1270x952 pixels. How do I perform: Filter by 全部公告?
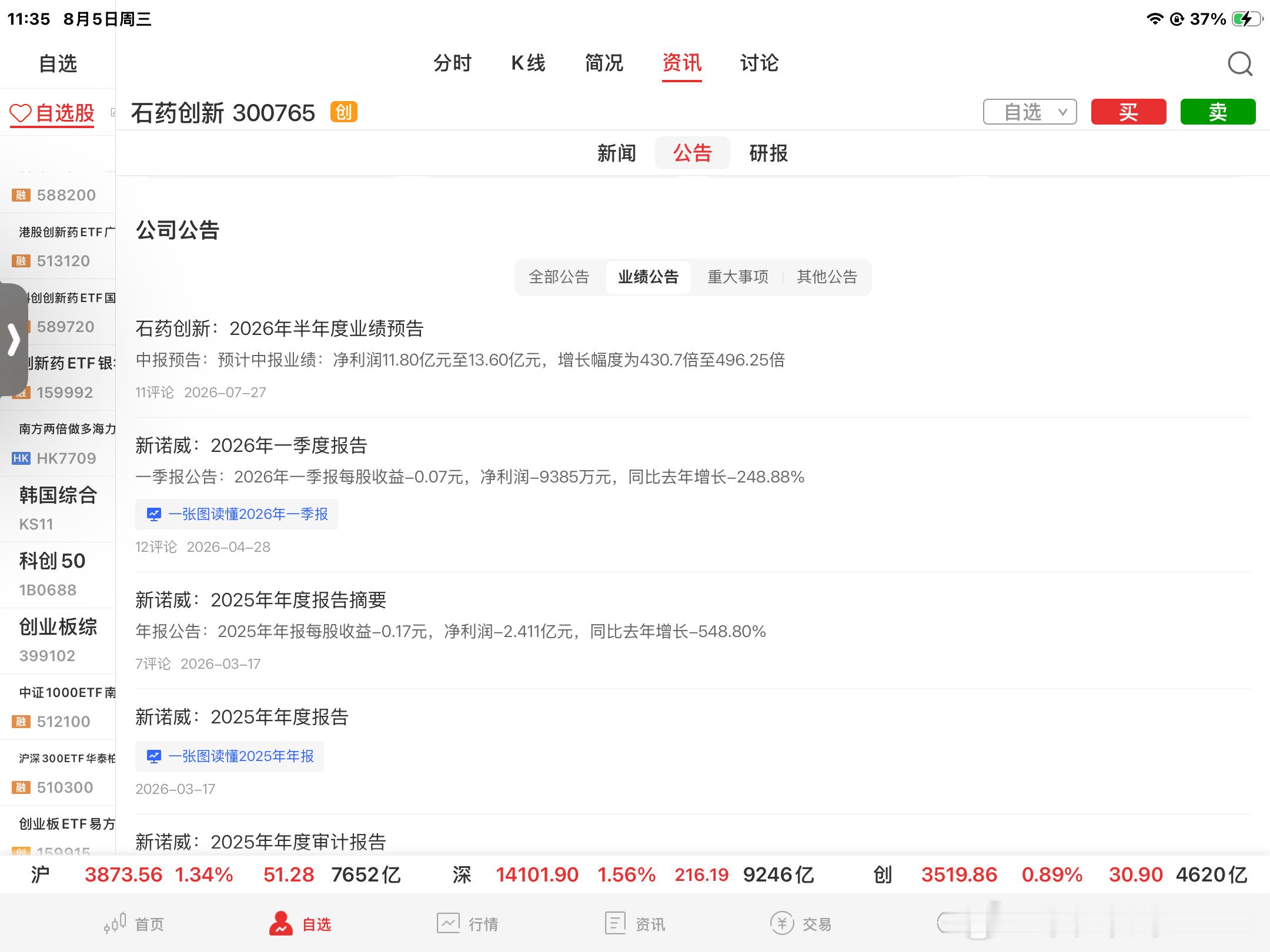point(559,277)
